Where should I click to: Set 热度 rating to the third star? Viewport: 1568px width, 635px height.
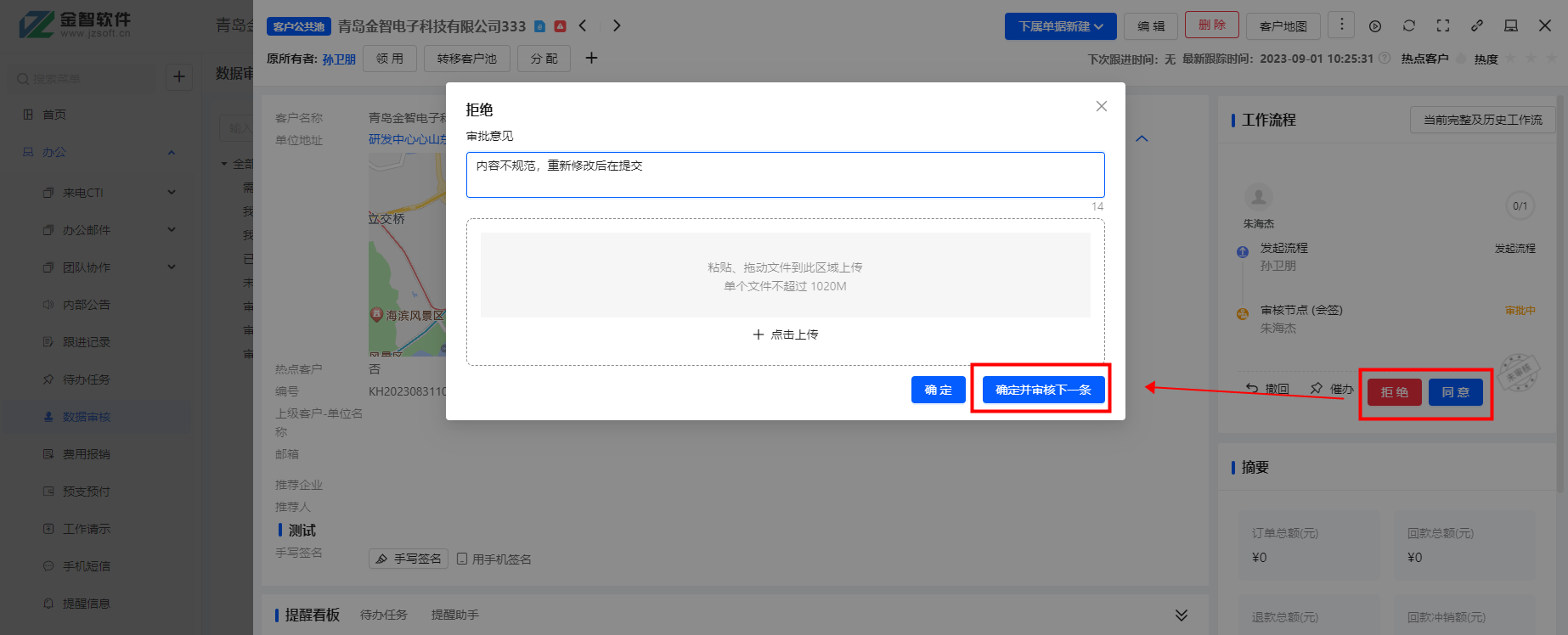pyautogui.click(x=1550, y=59)
